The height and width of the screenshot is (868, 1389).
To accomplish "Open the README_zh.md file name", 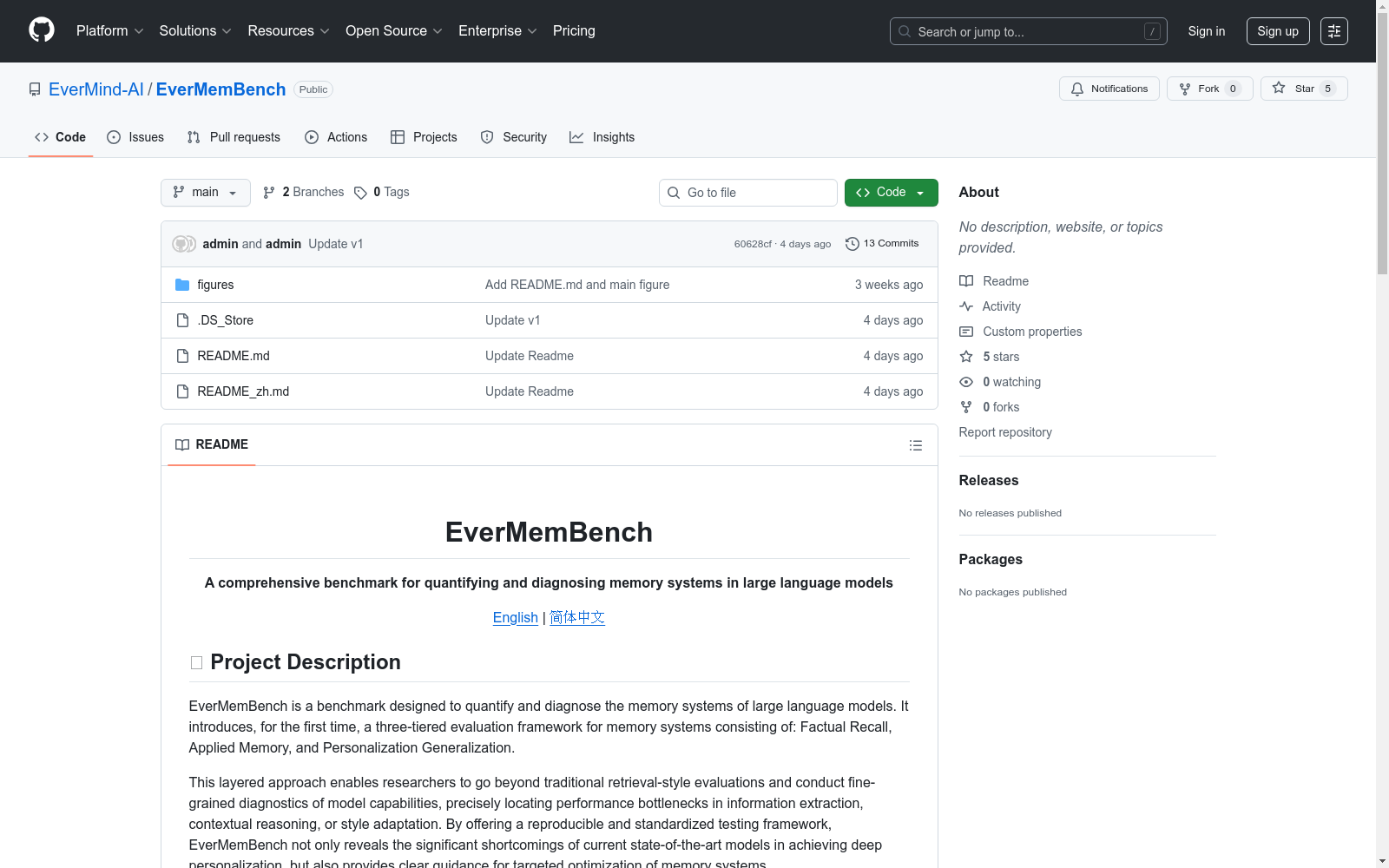I will point(243,391).
